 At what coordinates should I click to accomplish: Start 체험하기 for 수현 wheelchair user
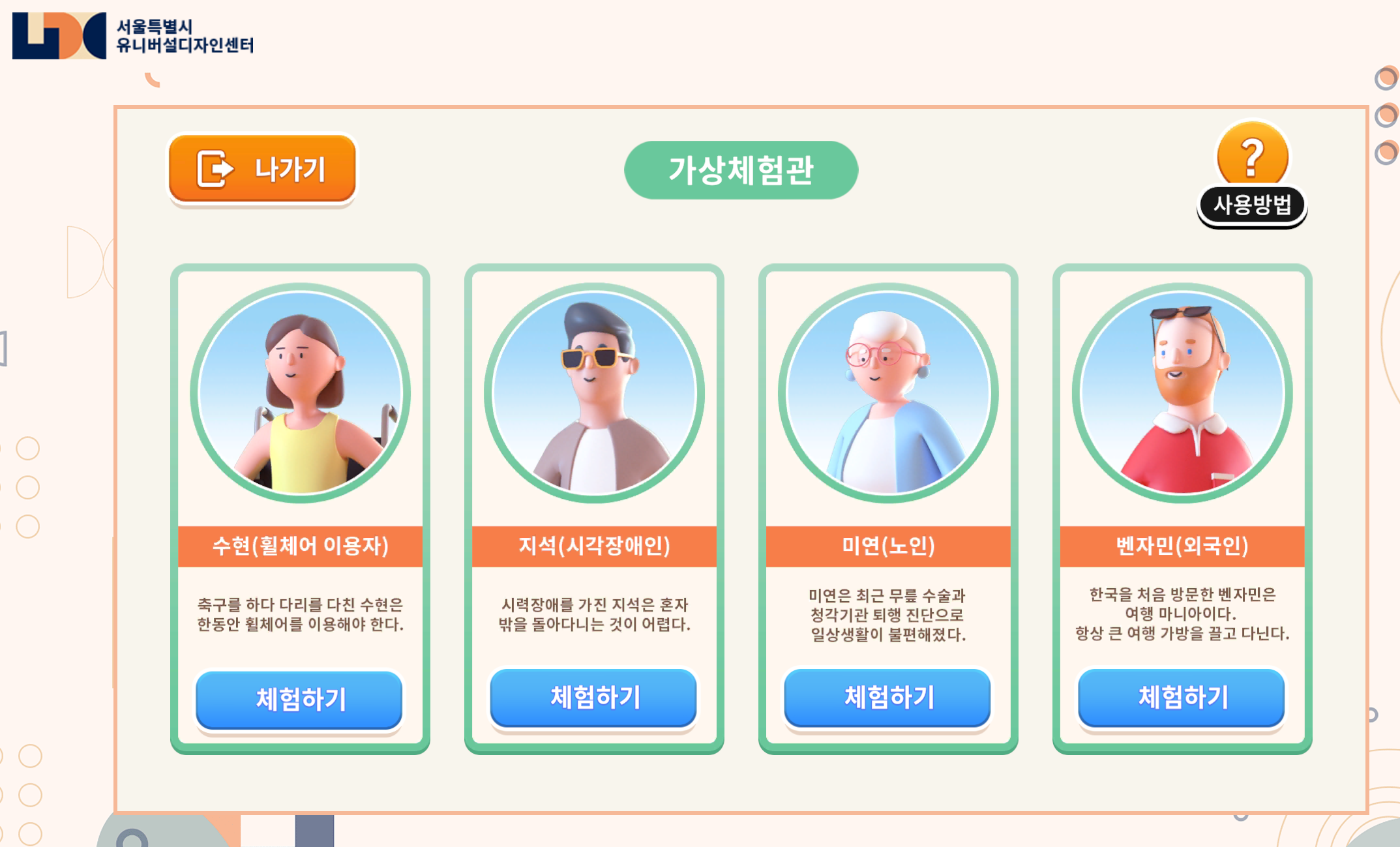[299, 700]
